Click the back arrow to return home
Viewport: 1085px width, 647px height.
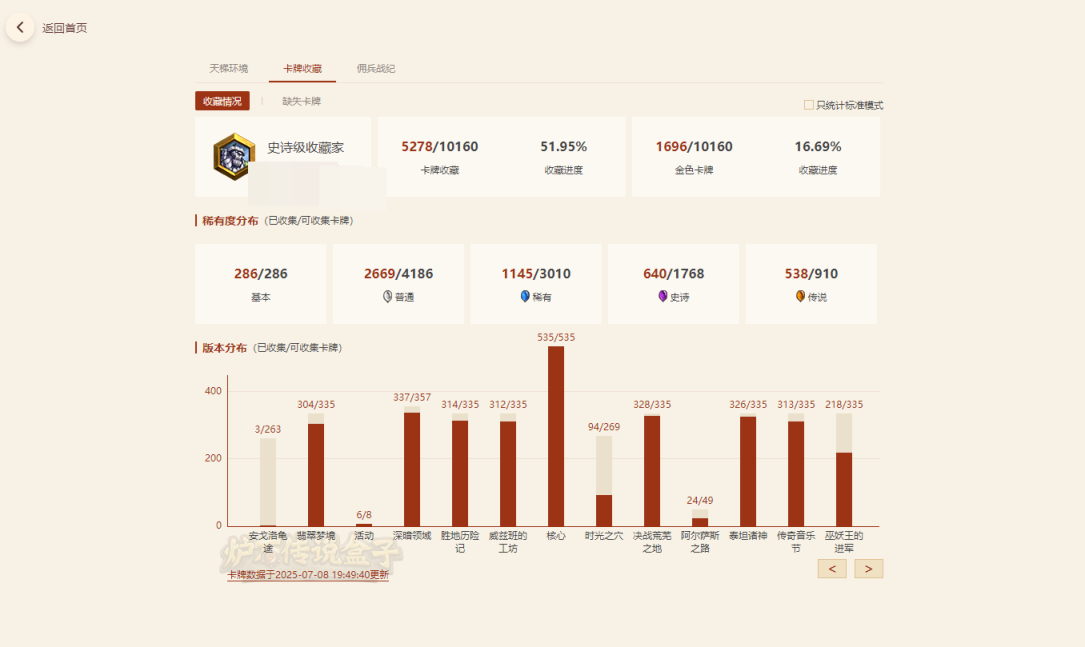click(x=20, y=28)
